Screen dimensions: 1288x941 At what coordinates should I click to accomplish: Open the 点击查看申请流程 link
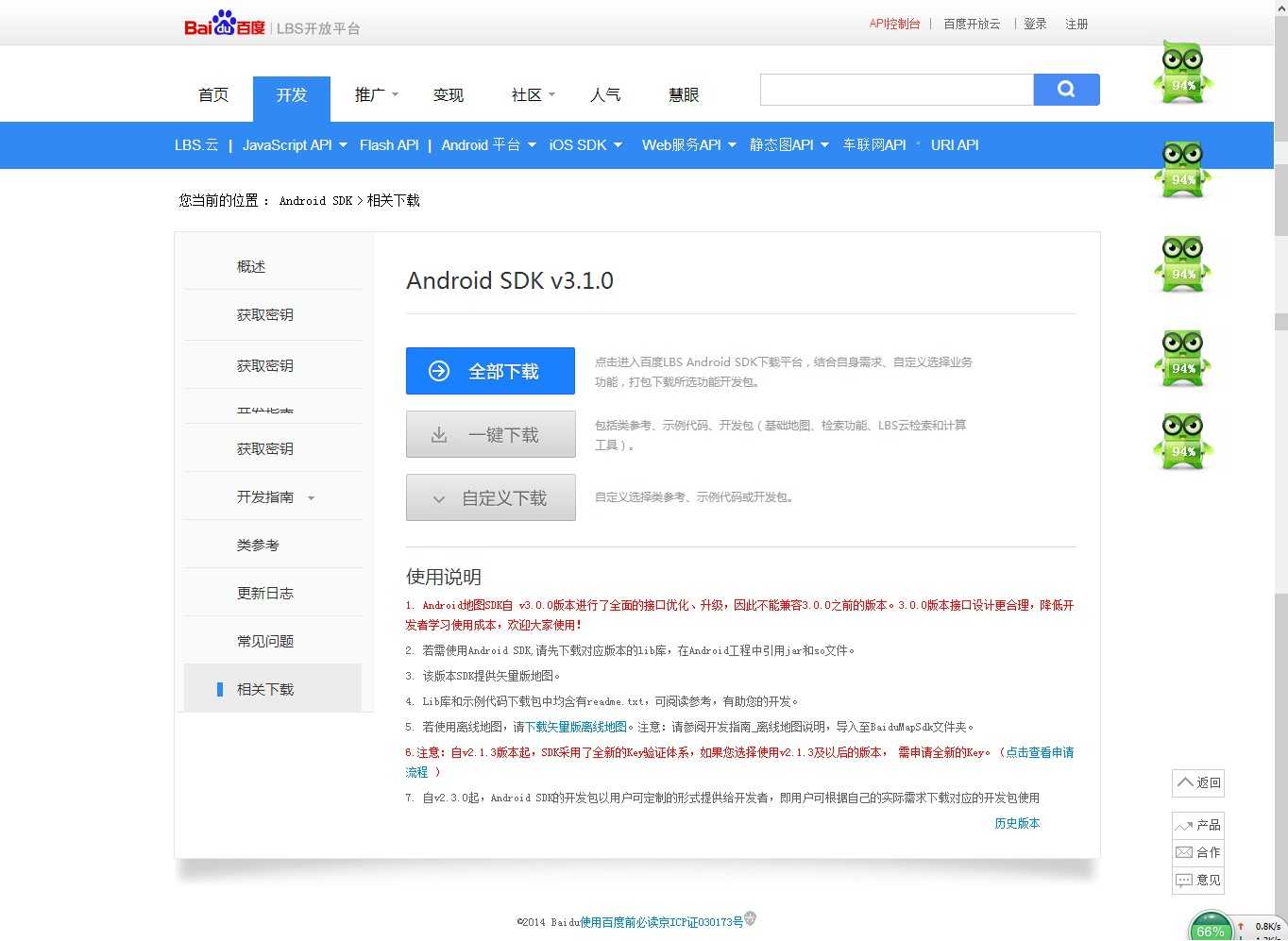click(x=1039, y=752)
